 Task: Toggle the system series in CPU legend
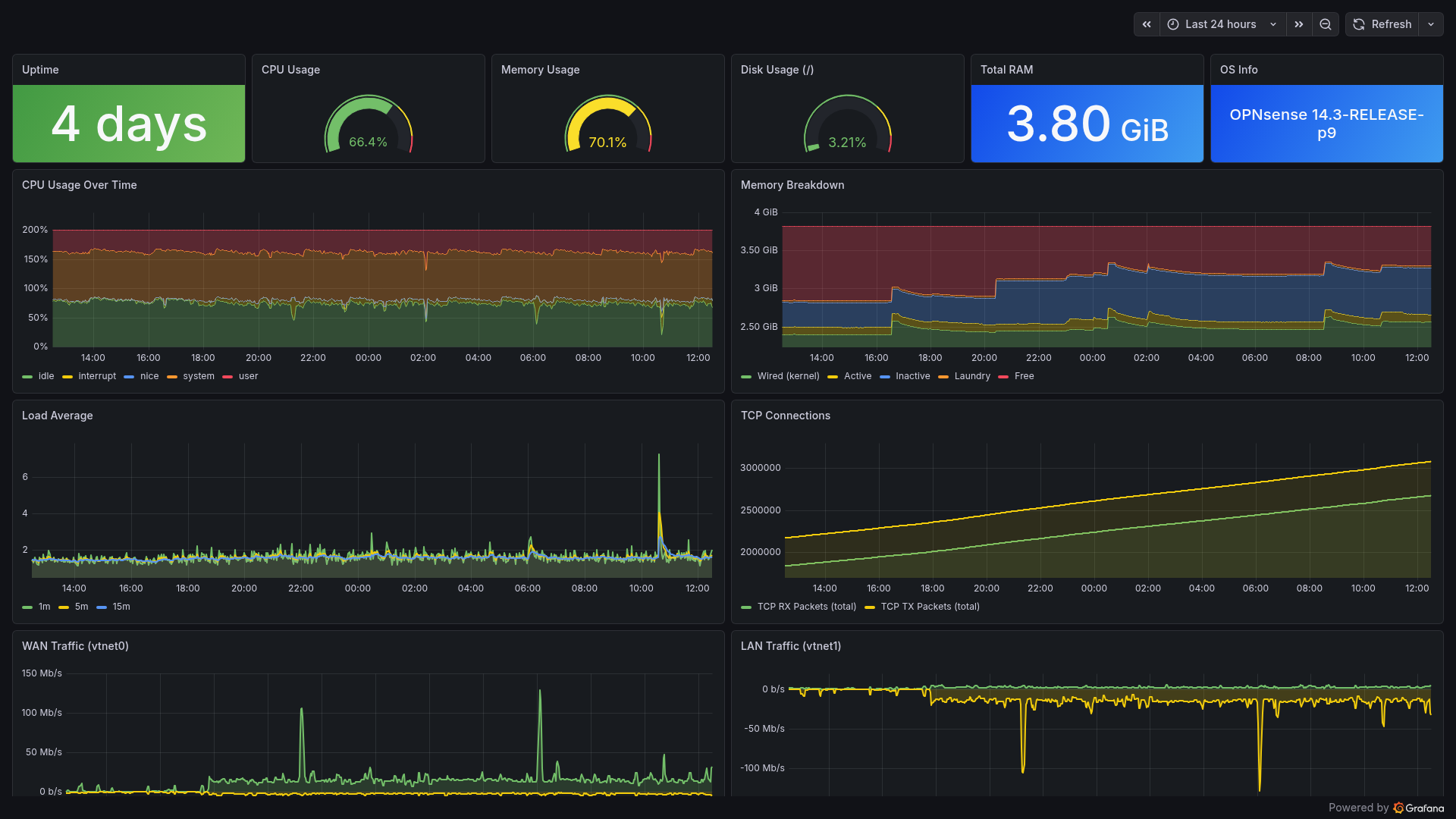198,376
